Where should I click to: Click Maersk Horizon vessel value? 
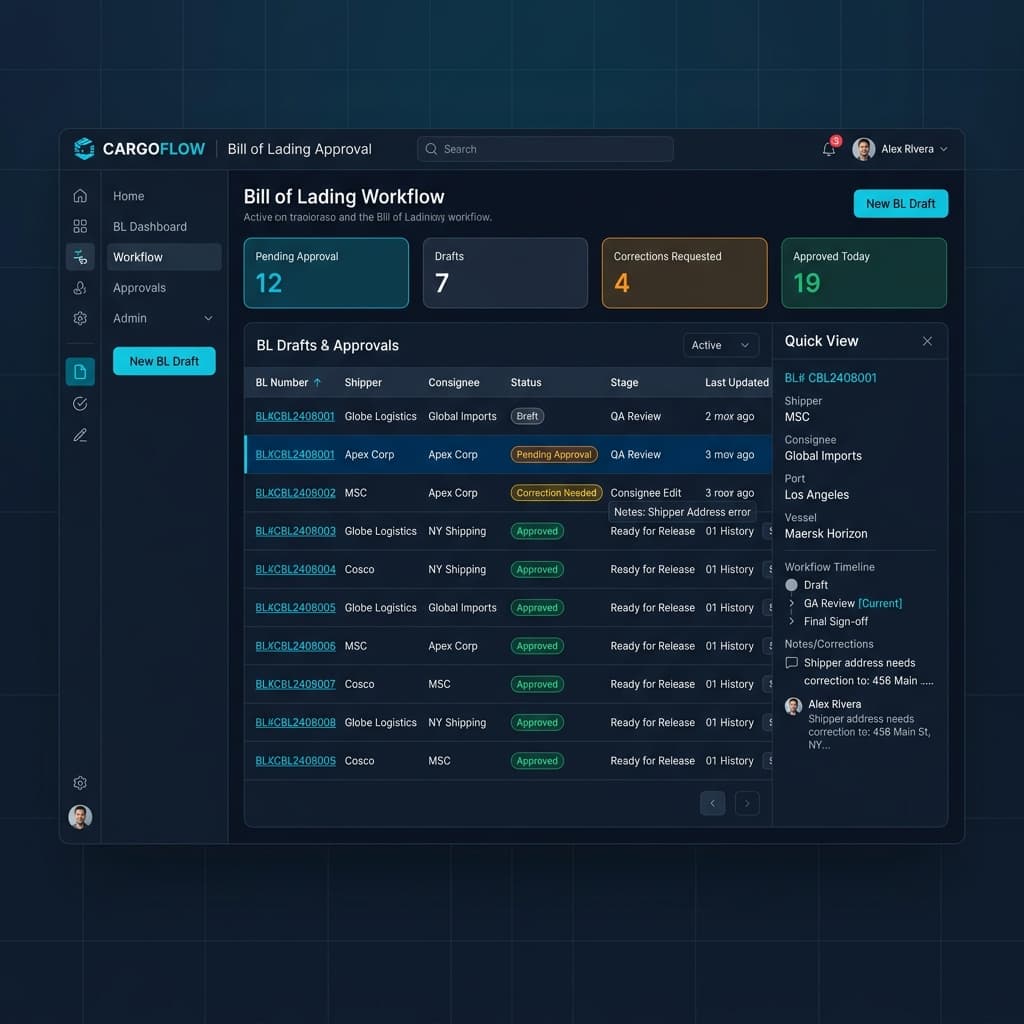(x=825, y=534)
